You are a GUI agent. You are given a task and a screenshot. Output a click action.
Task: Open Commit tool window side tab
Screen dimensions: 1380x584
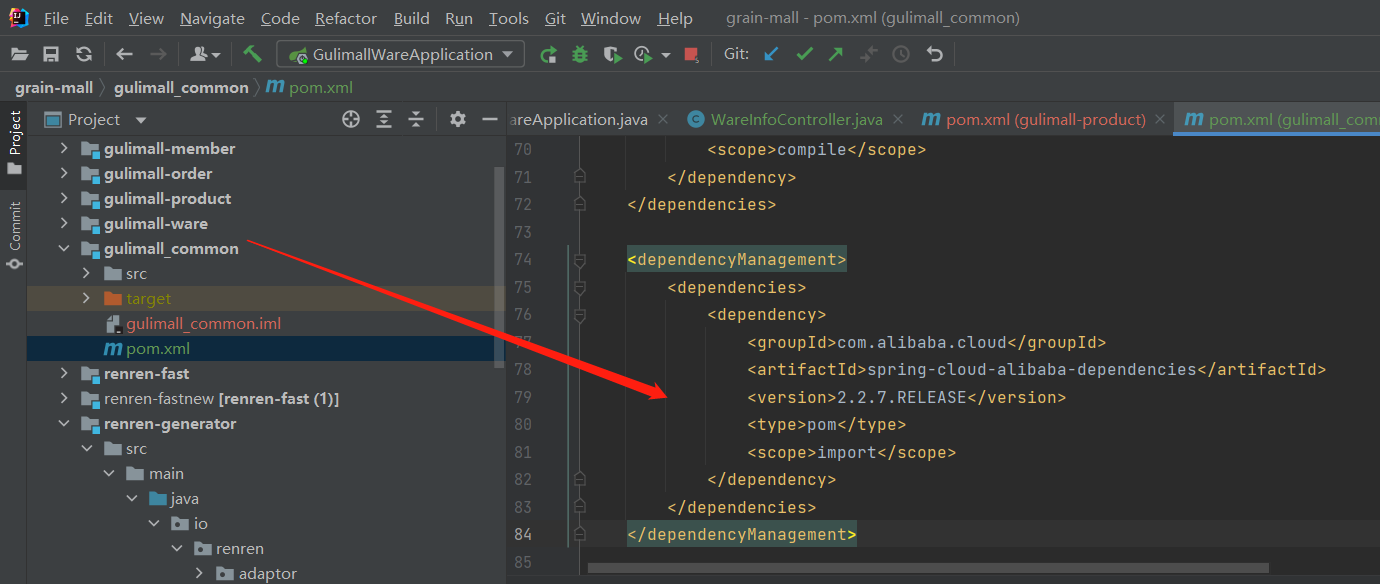coord(14,235)
